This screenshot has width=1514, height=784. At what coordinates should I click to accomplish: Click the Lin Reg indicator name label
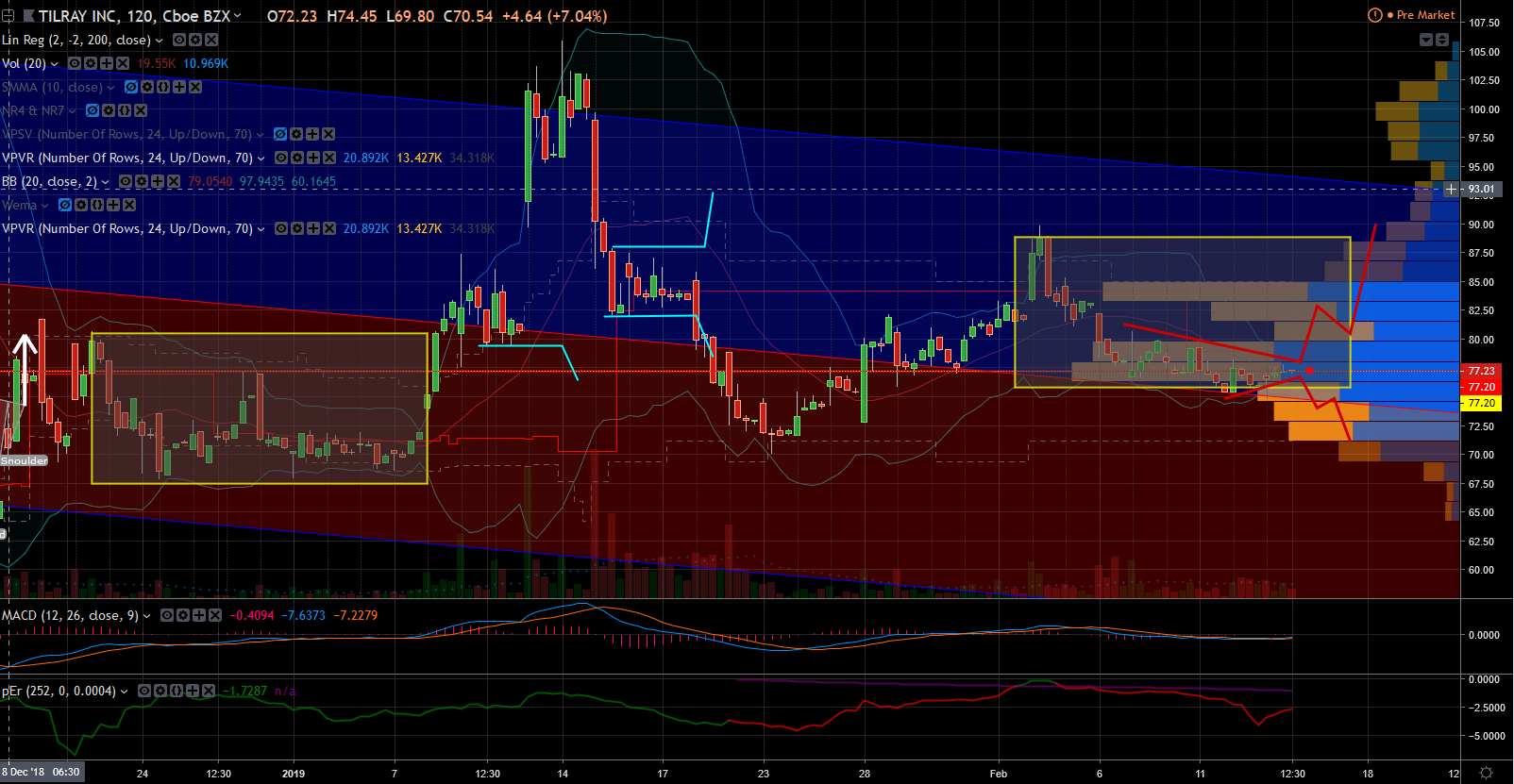[76, 40]
